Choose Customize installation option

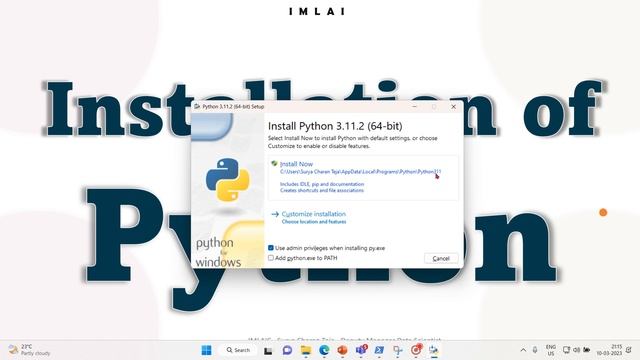pyautogui.click(x=313, y=214)
